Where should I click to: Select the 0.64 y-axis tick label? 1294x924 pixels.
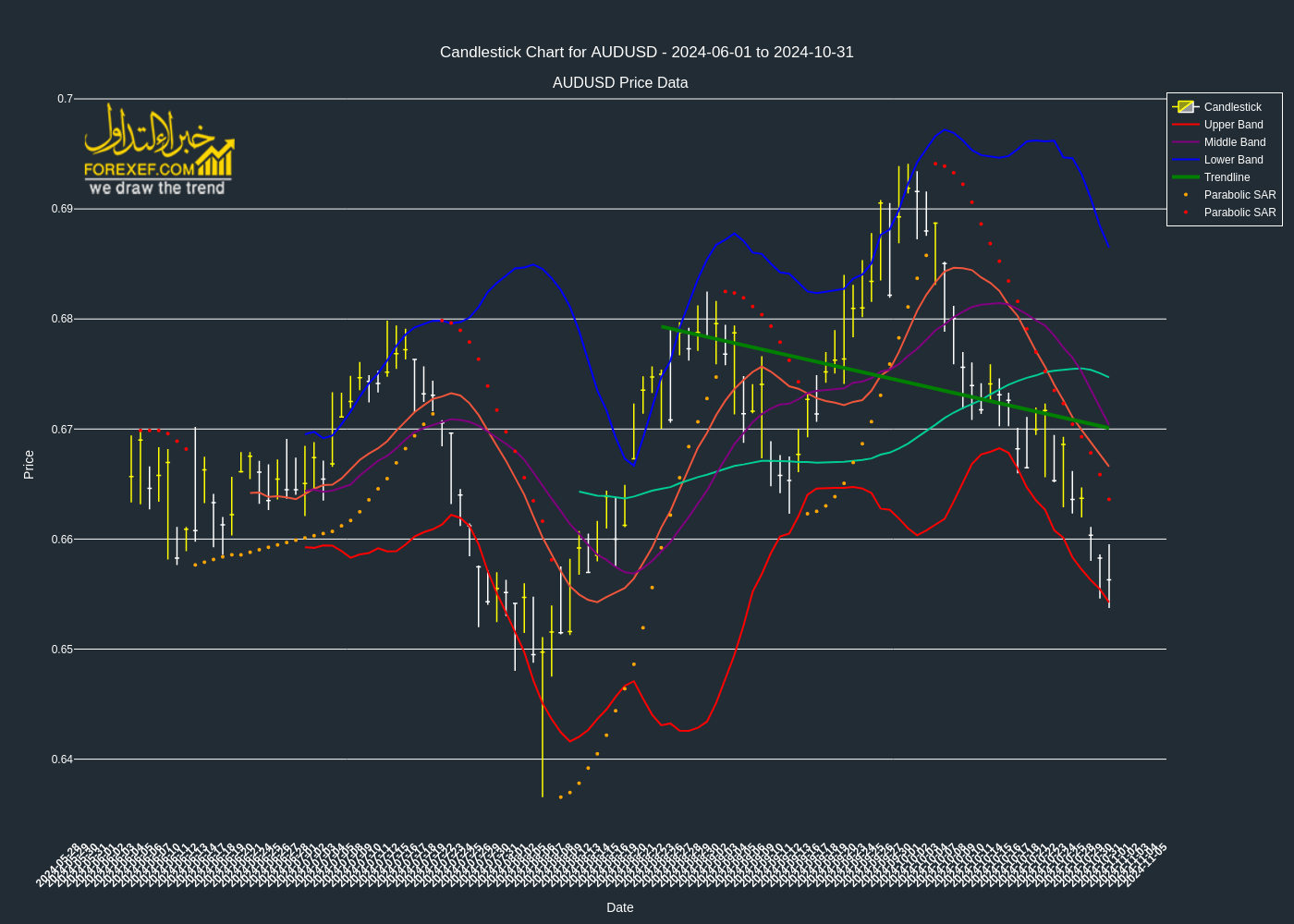coord(62,760)
